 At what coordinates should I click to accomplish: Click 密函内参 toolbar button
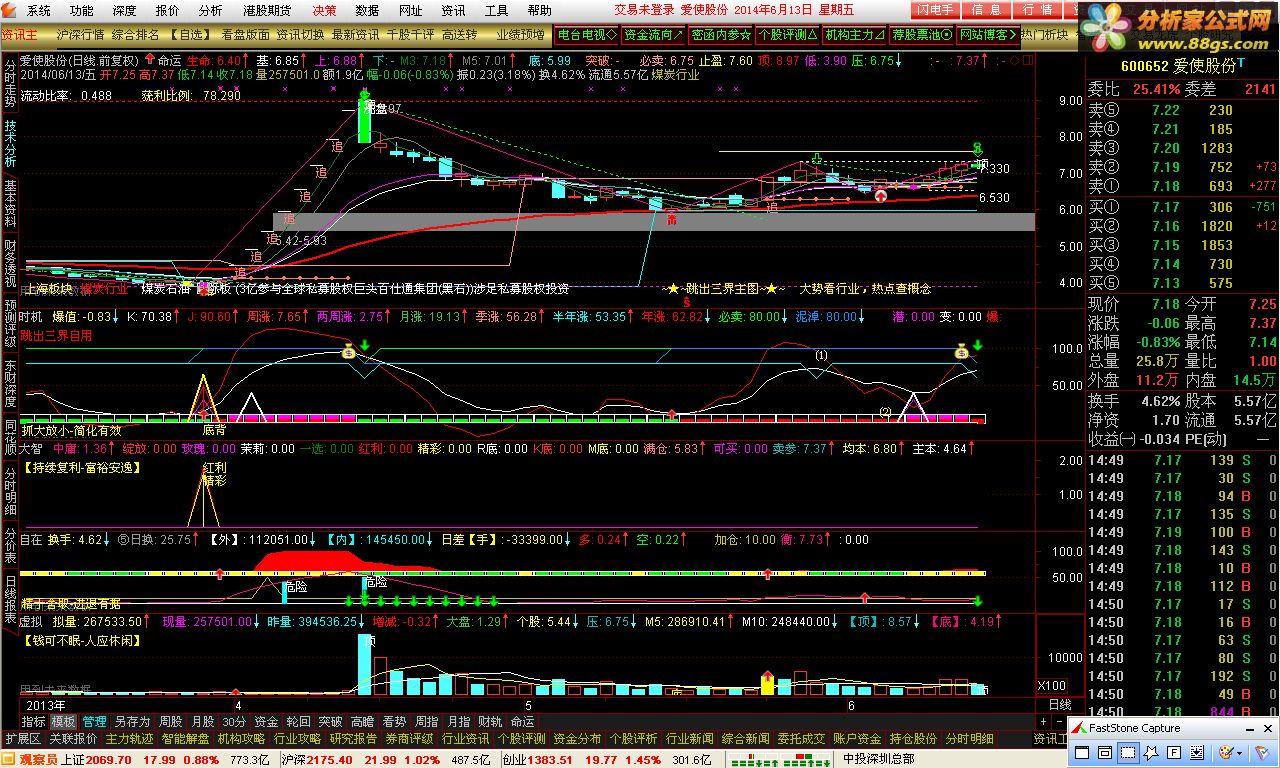pyautogui.click(x=720, y=34)
